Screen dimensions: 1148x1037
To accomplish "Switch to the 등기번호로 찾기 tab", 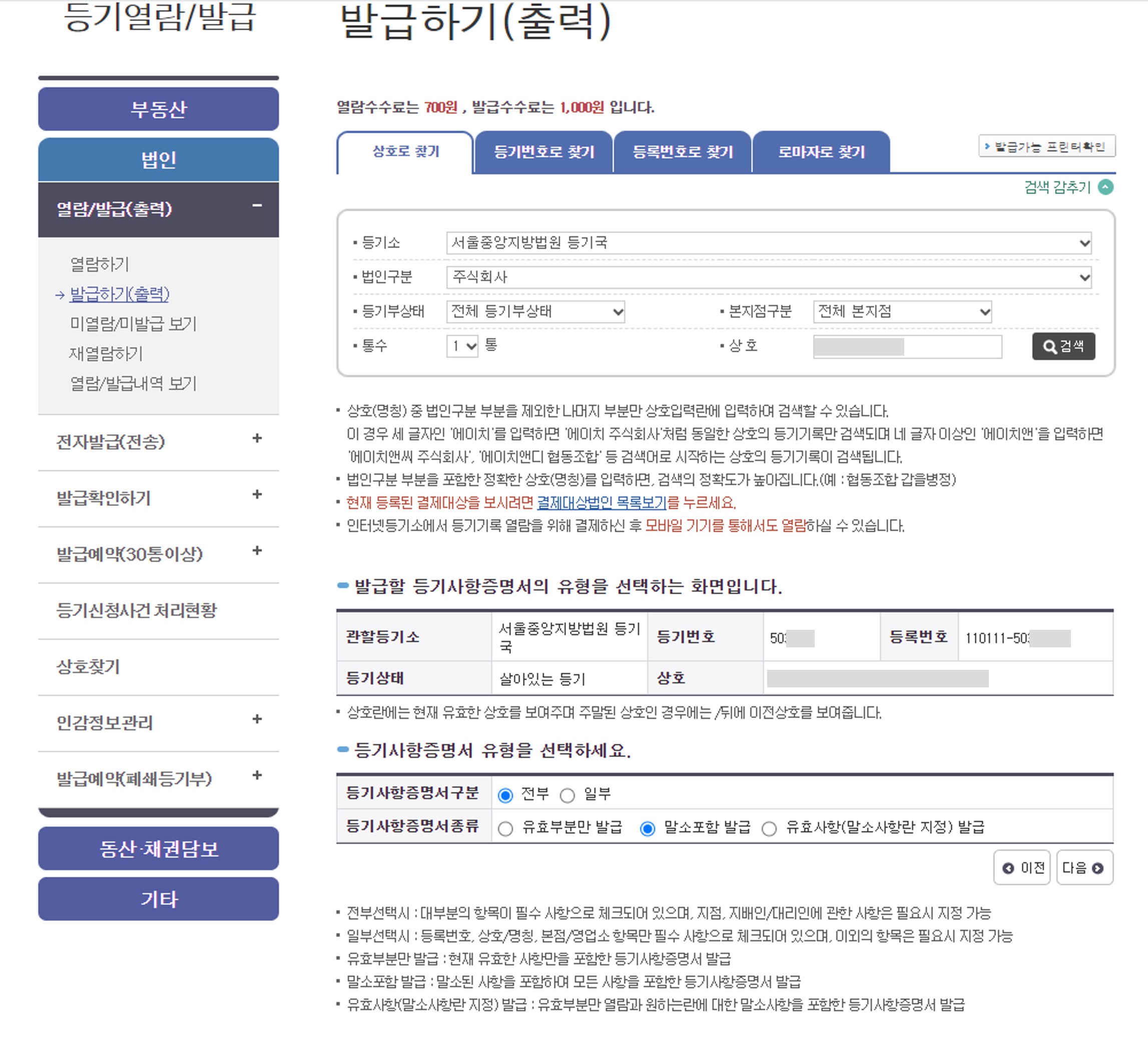I will pos(544,152).
